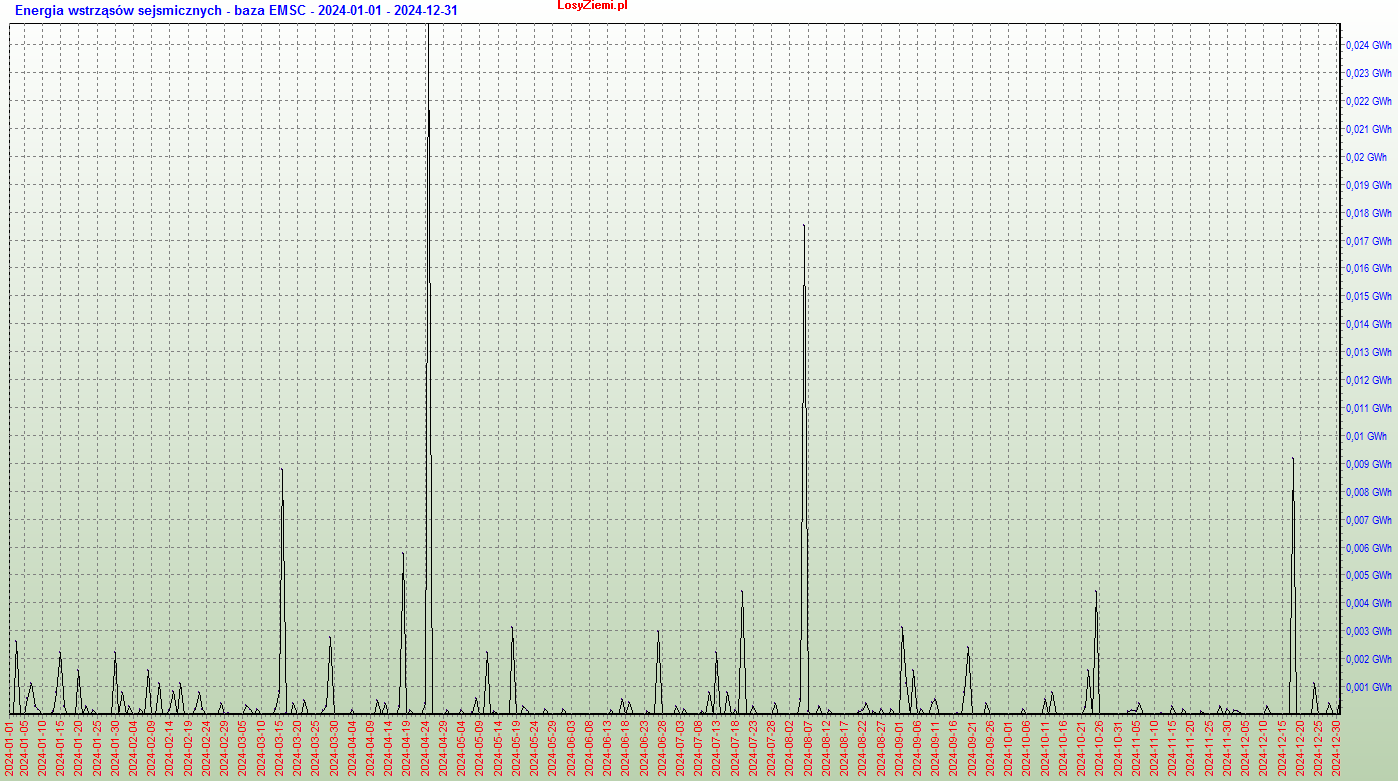
Task: Click the tip of the mid-March peak
Action: [x=281, y=469]
